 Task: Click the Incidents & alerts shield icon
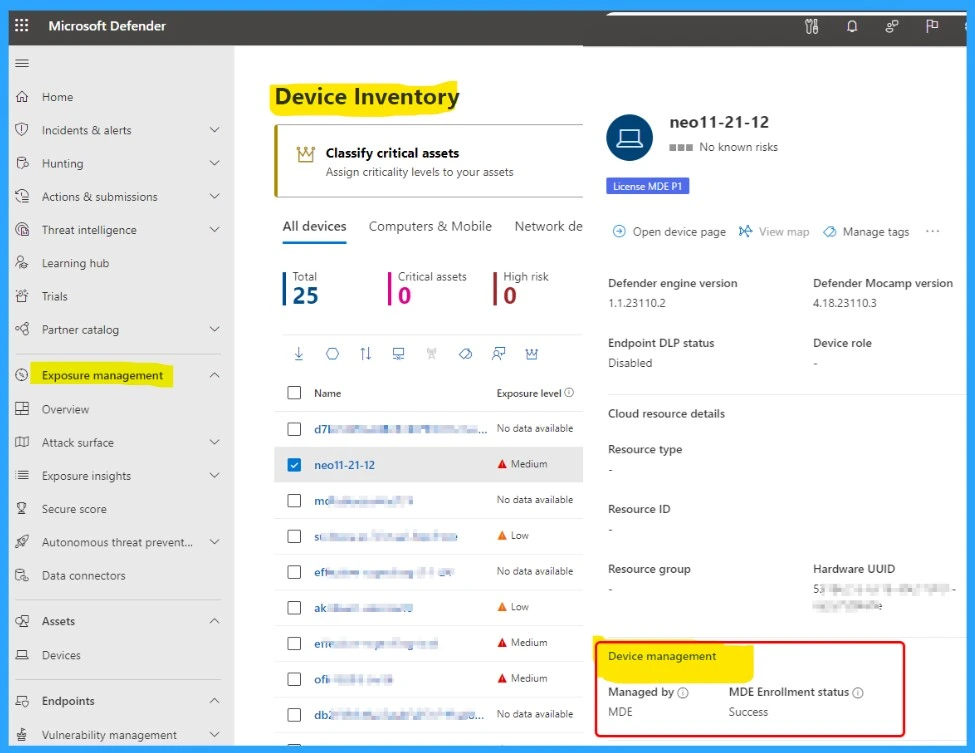22,130
